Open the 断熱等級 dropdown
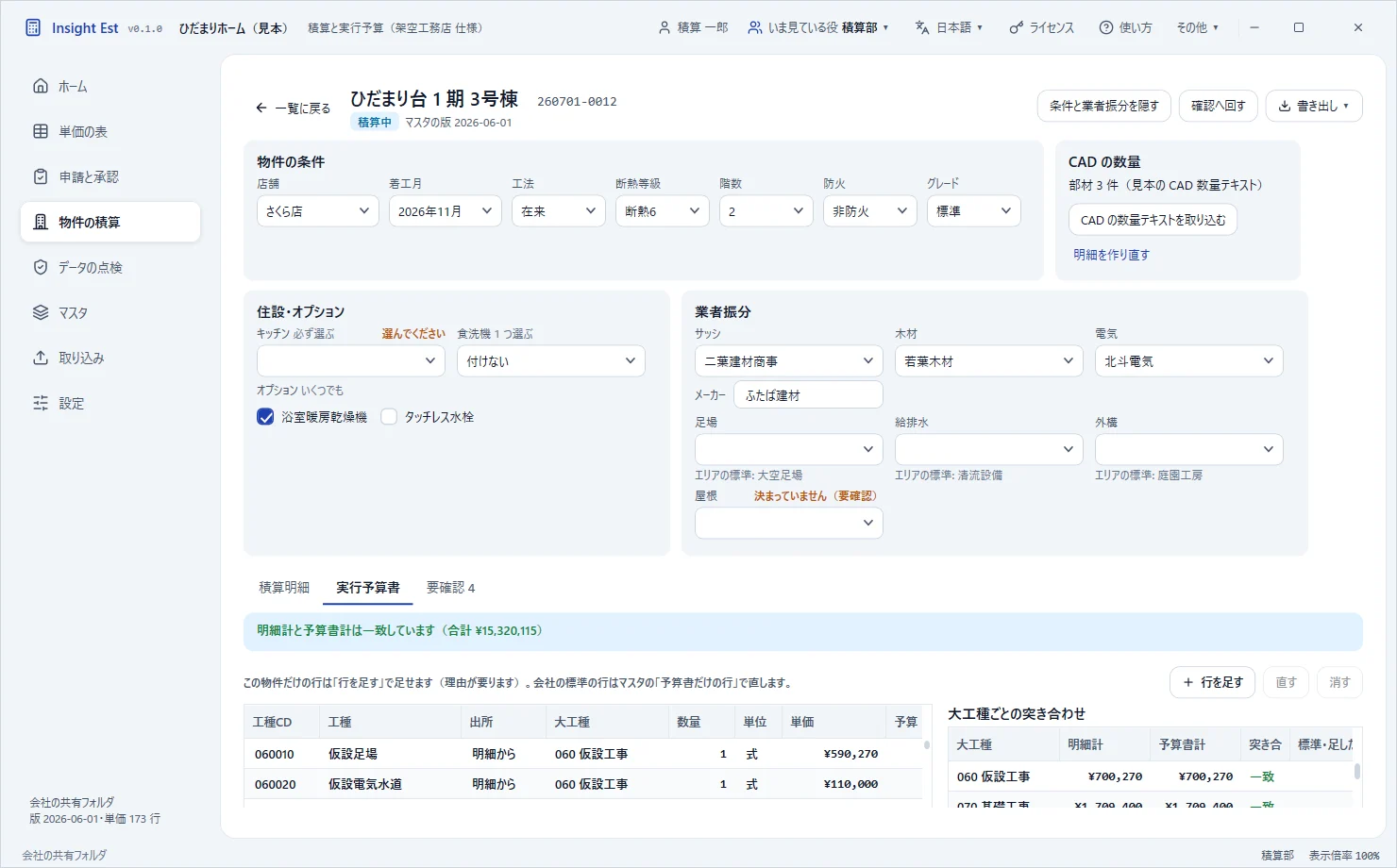Screen dimensions: 1397x868 coord(663,211)
